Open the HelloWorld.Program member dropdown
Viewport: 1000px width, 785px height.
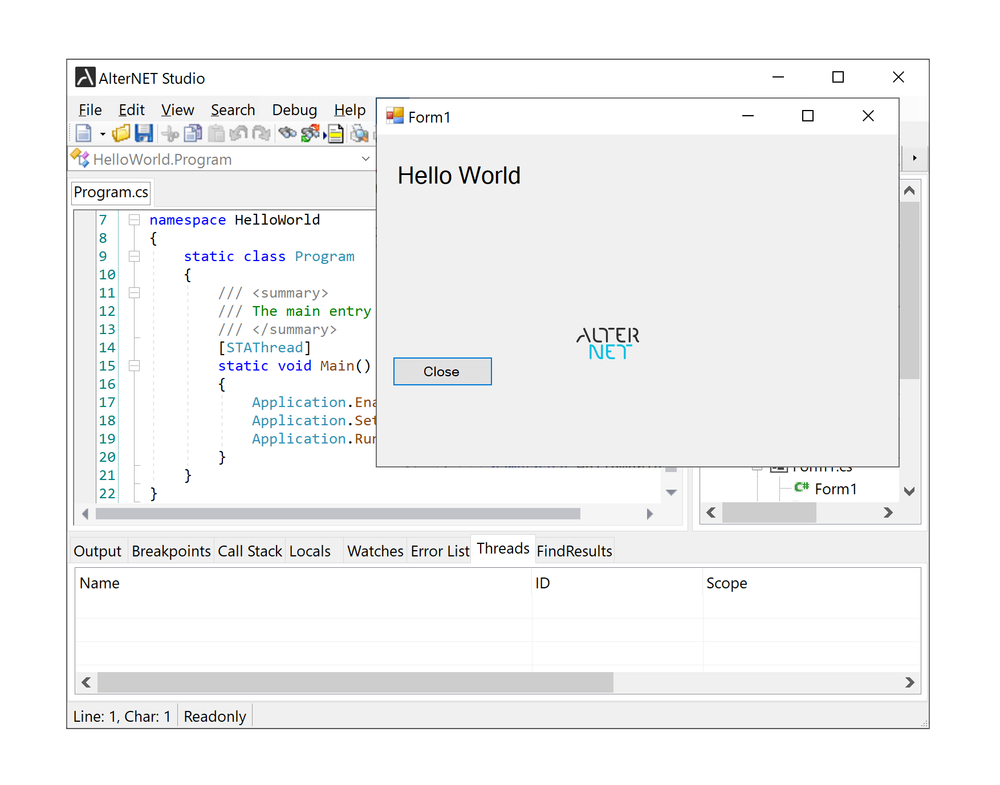pos(364,158)
